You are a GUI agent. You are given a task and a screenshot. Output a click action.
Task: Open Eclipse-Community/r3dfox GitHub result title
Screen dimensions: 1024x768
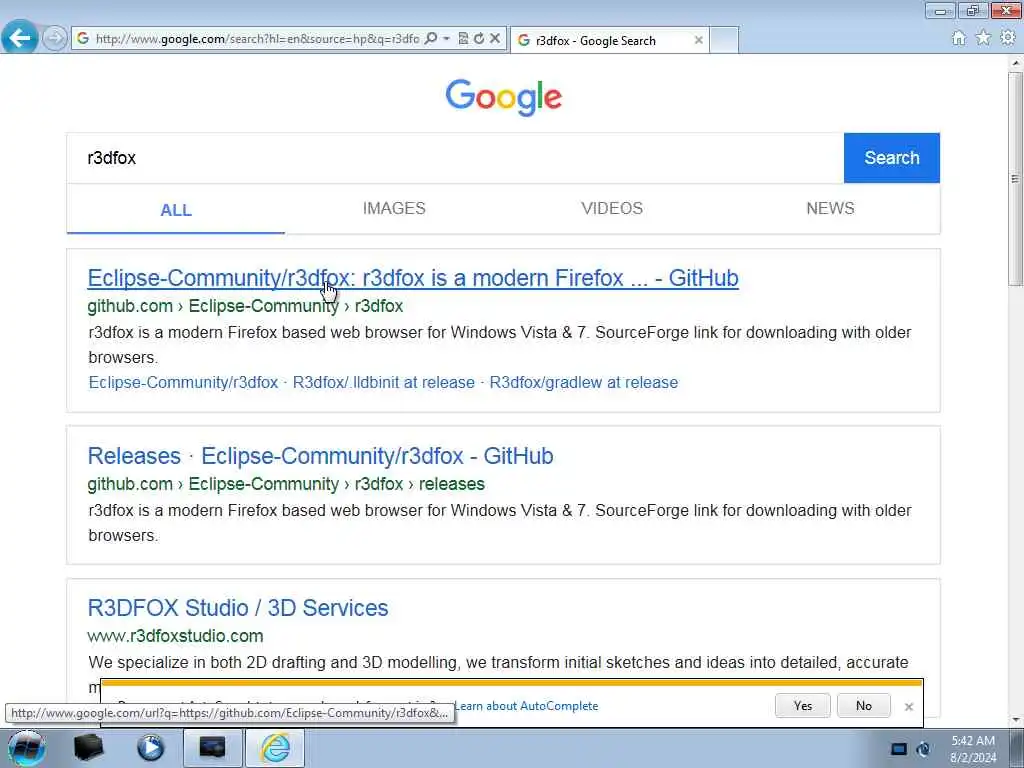tap(413, 278)
